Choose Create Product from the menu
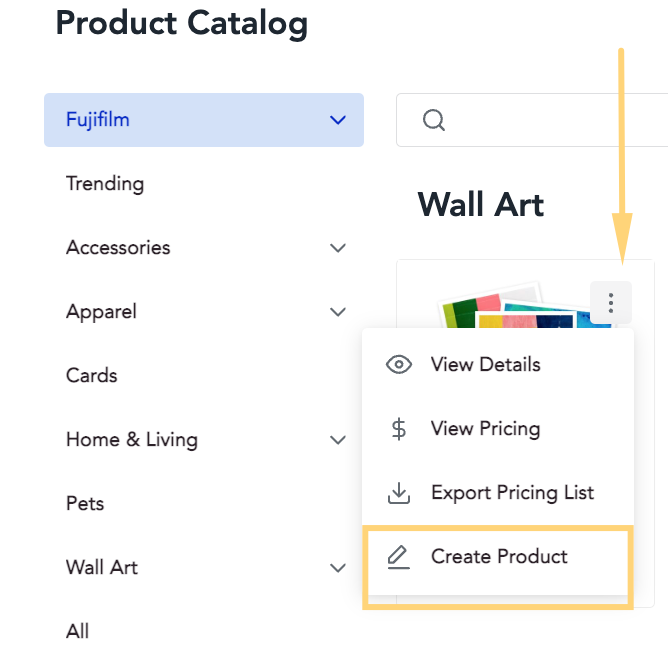The width and height of the screenshot is (668, 648). 498,557
